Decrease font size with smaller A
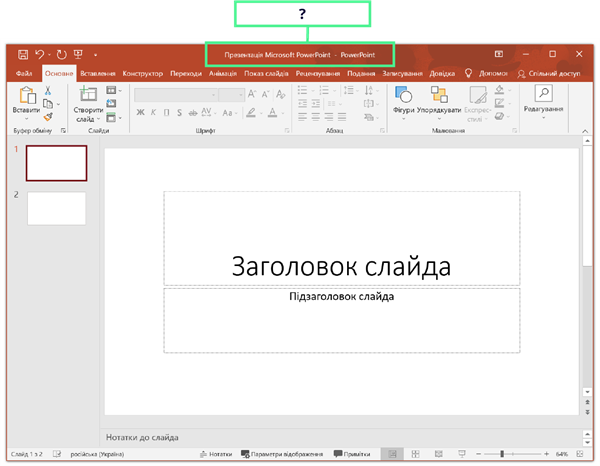The image size is (600, 466). pyautogui.click(x=265, y=94)
